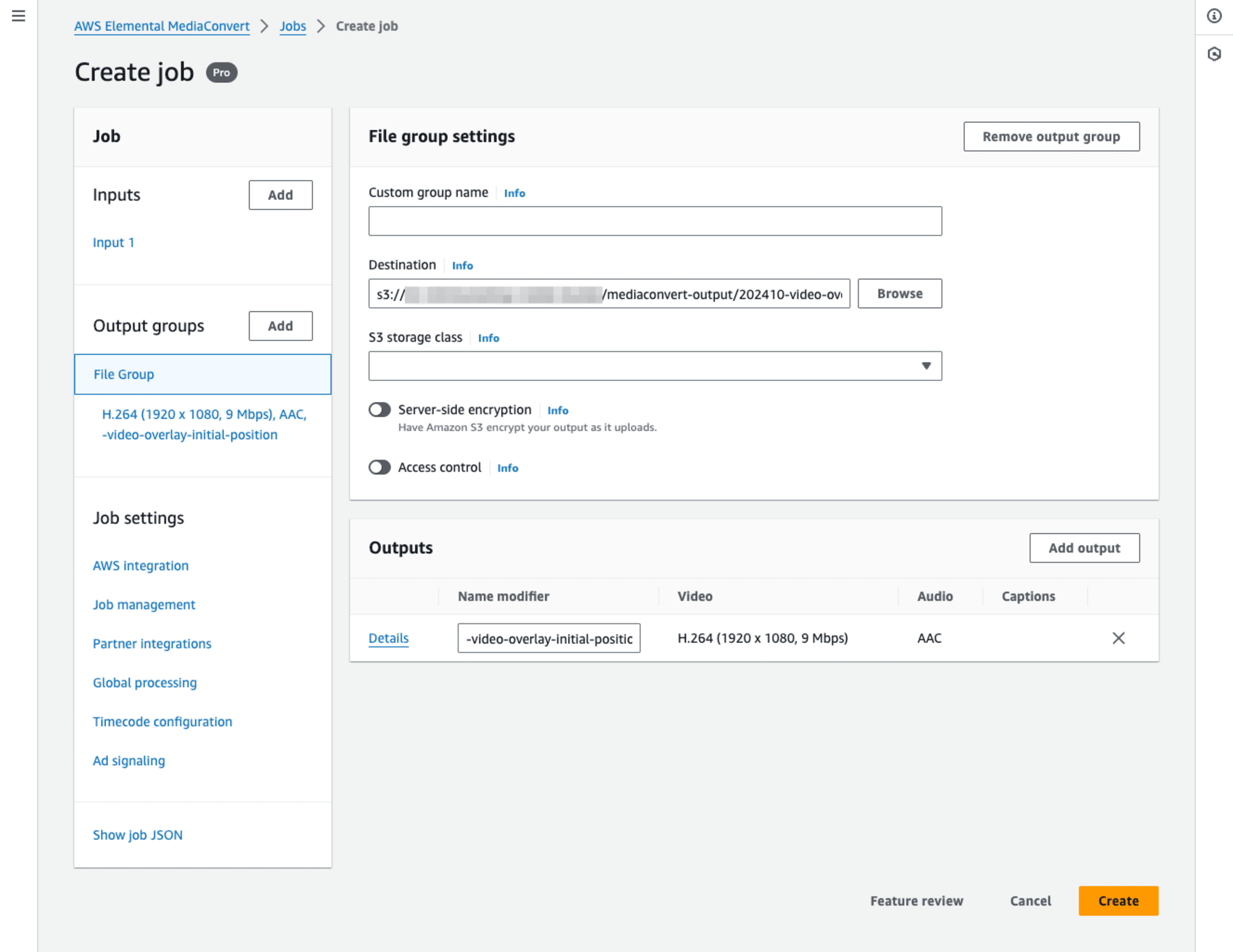Open Job management settings

click(144, 604)
